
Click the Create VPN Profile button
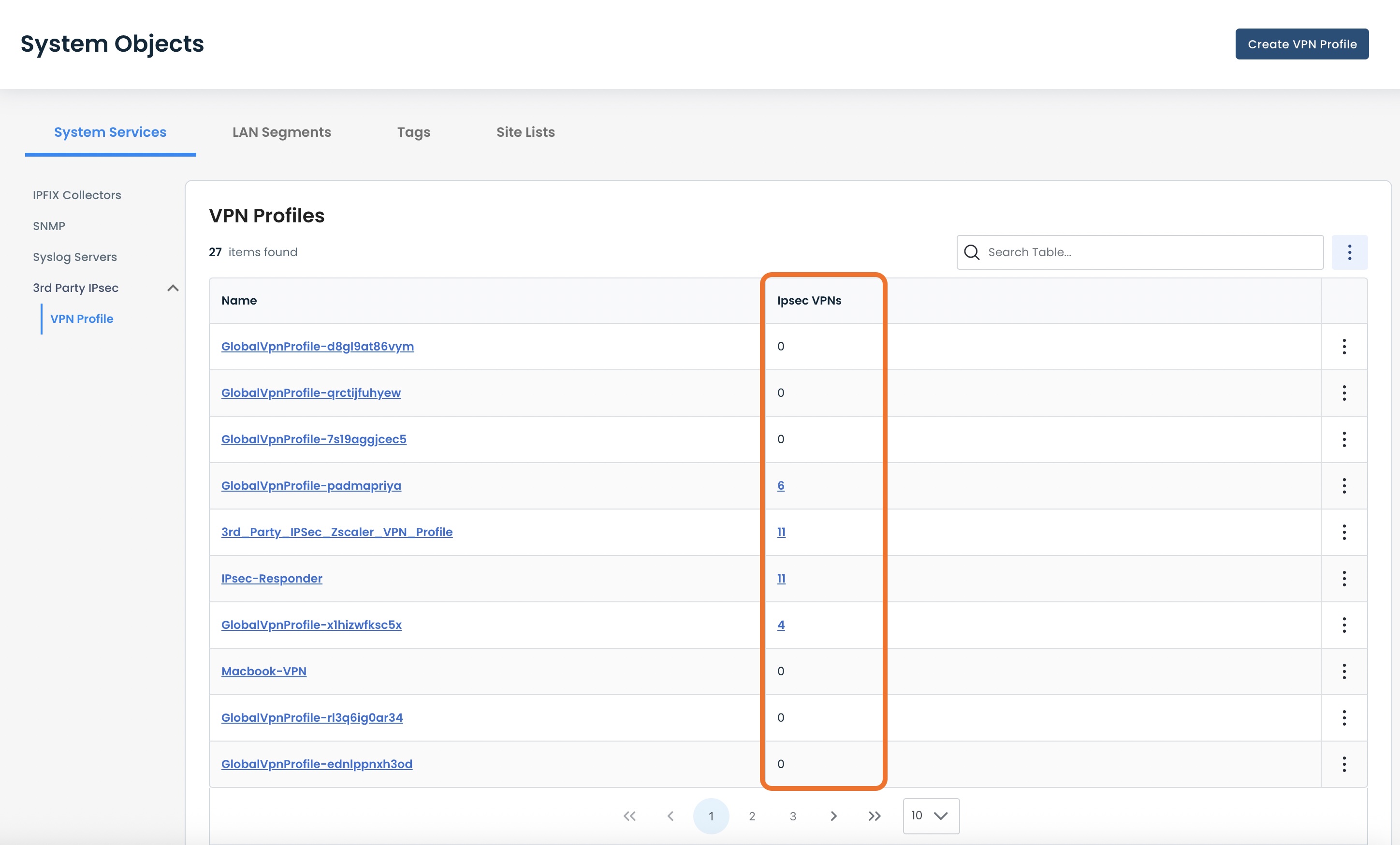pyautogui.click(x=1302, y=44)
